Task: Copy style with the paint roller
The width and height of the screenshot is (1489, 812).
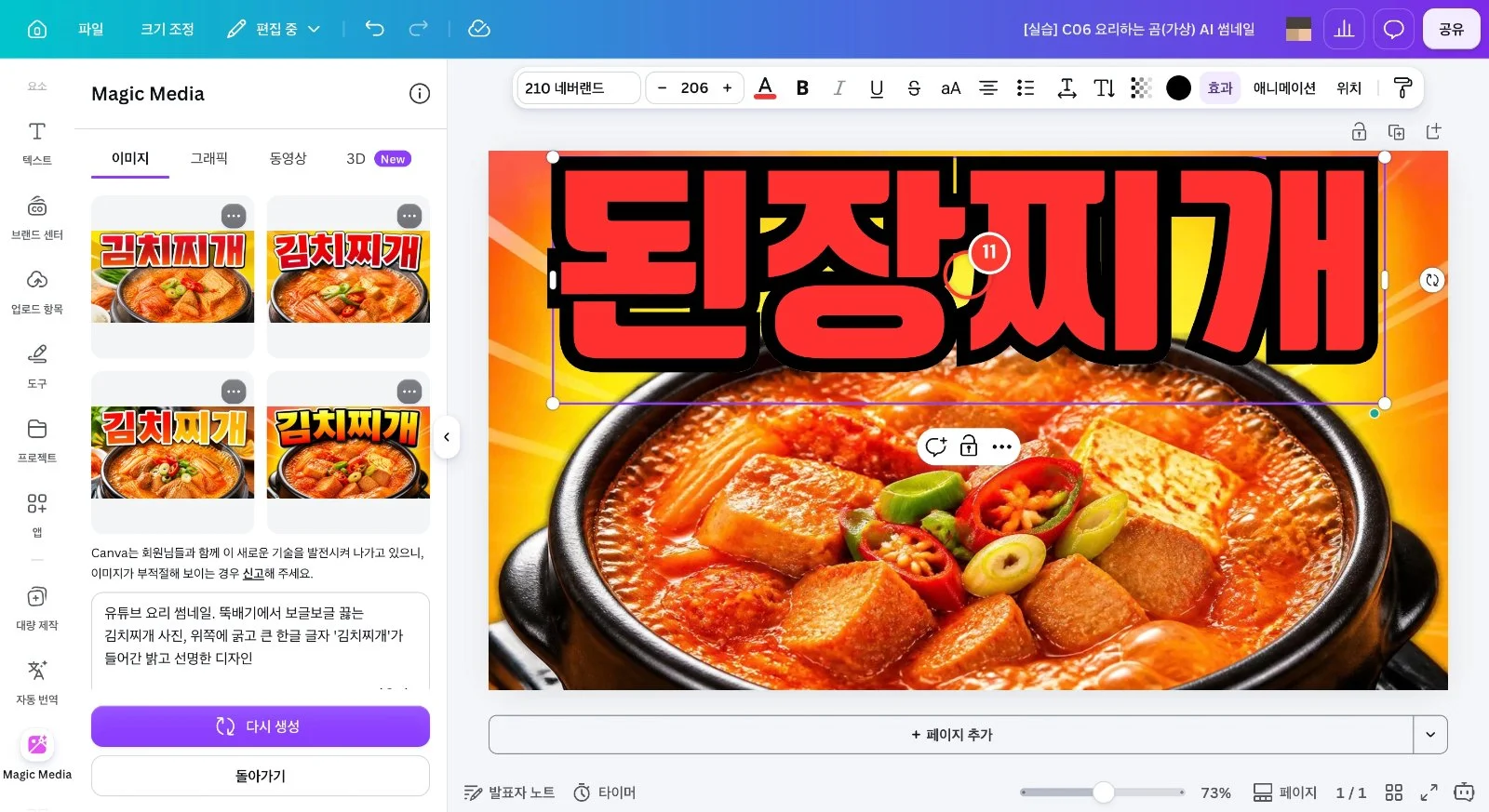Action: (x=1402, y=88)
